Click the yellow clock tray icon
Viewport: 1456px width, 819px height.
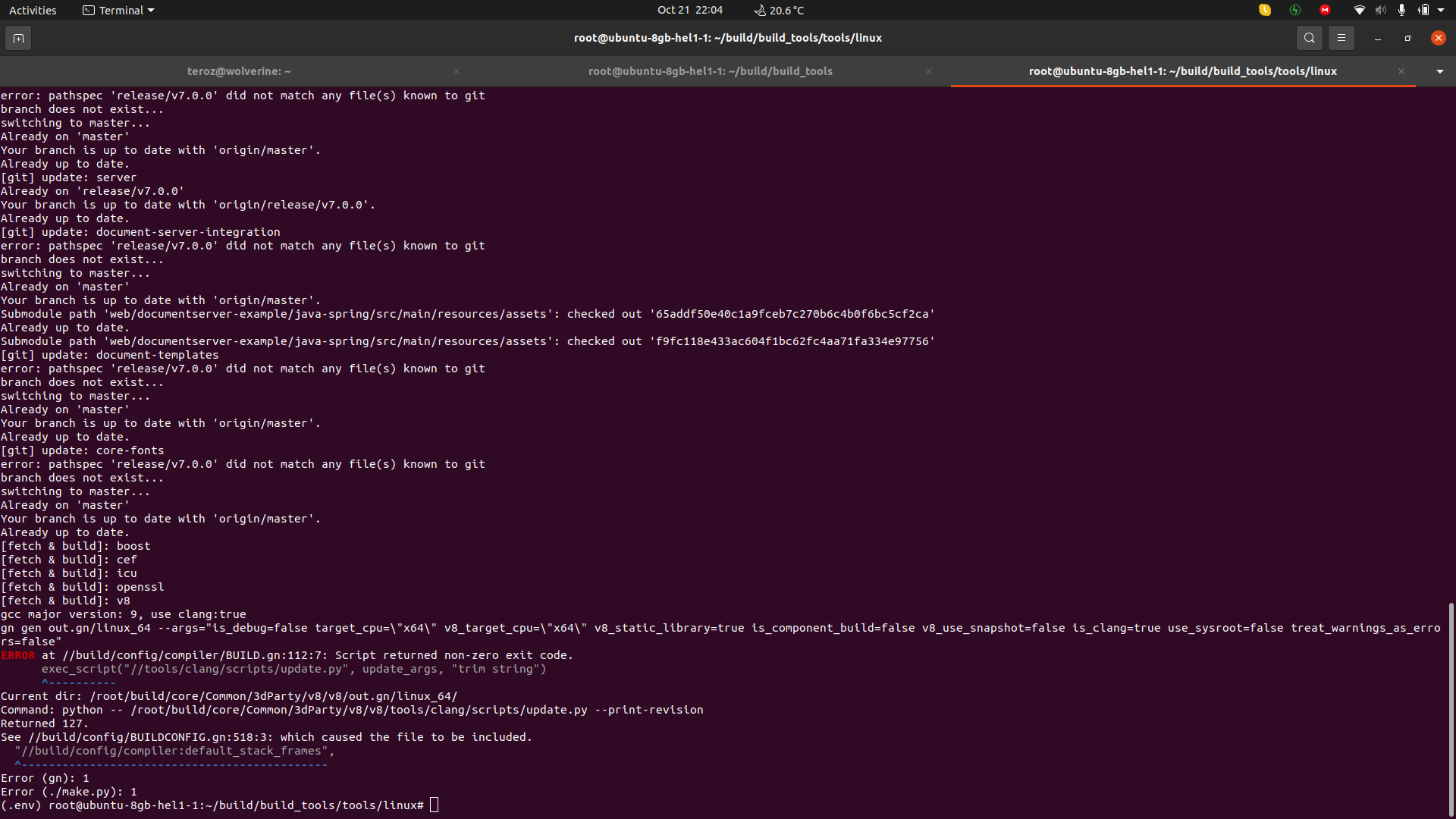click(1265, 10)
